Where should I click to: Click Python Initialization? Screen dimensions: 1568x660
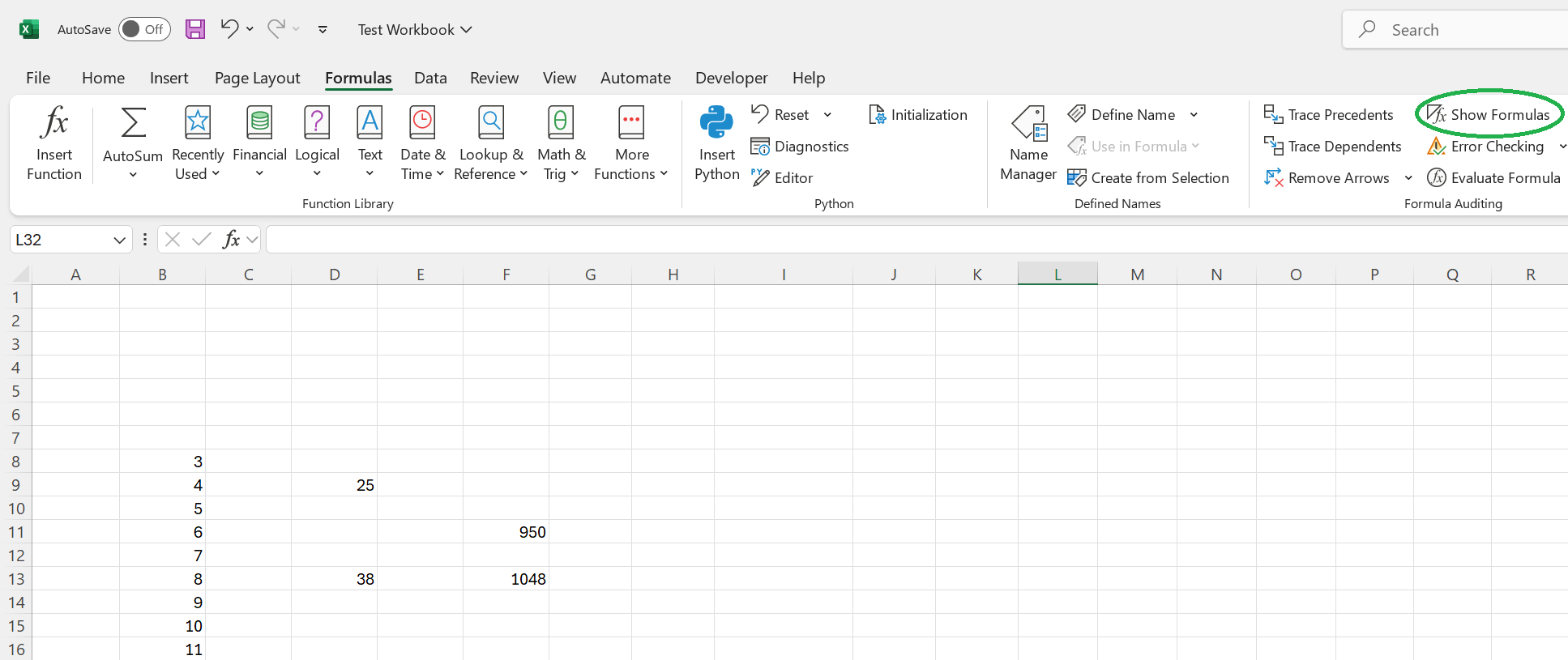(x=918, y=115)
